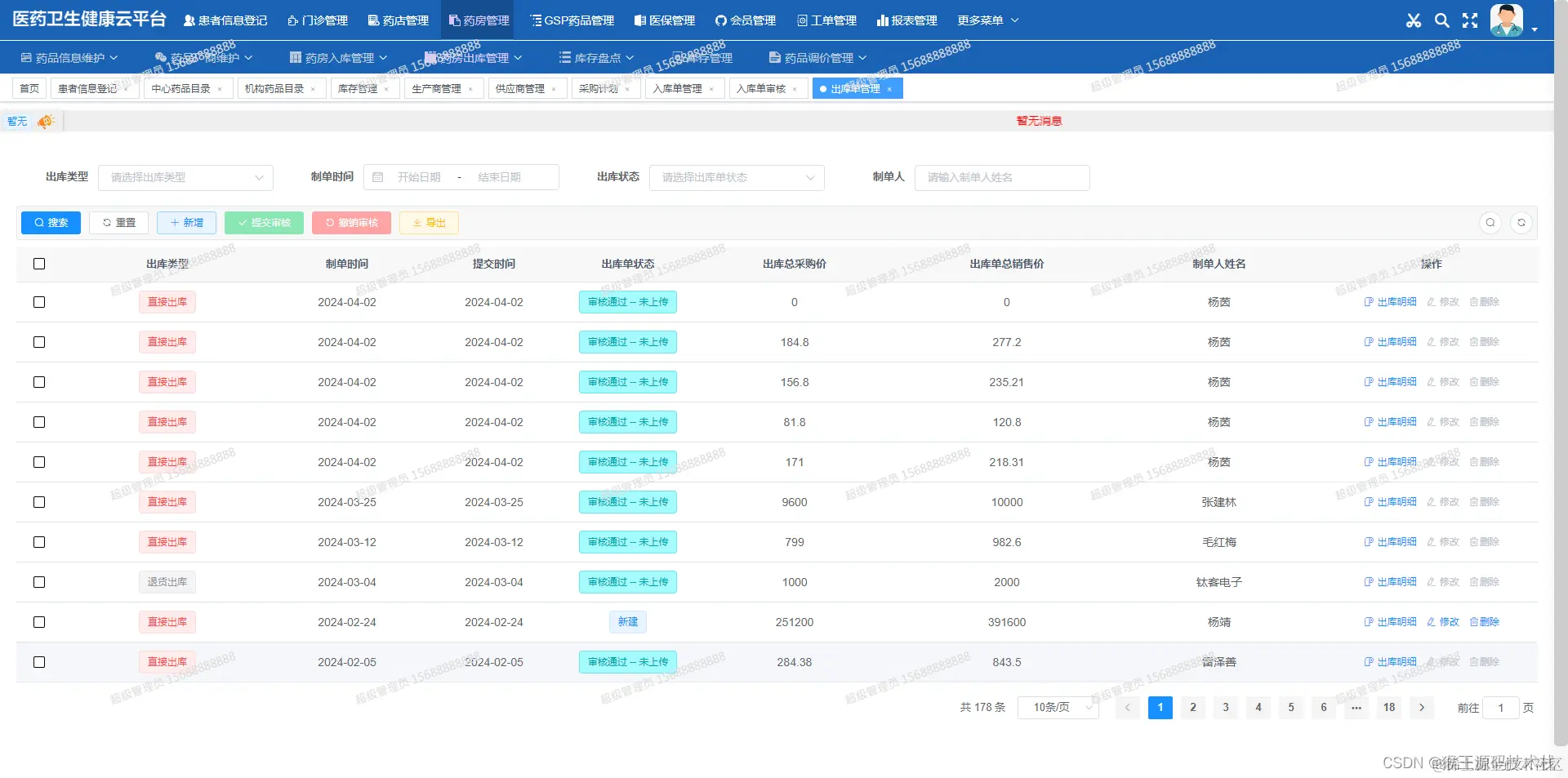Click 删除 delete icon on 张建林 row
This screenshot has width=1568, height=778.
tap(1485, 502)
